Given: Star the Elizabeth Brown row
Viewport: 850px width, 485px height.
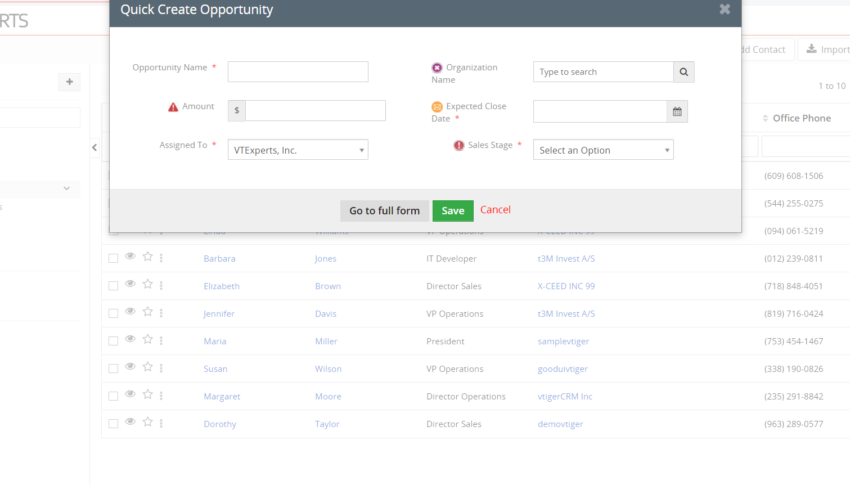Looking at the screenshot, I should pos(147,284).
